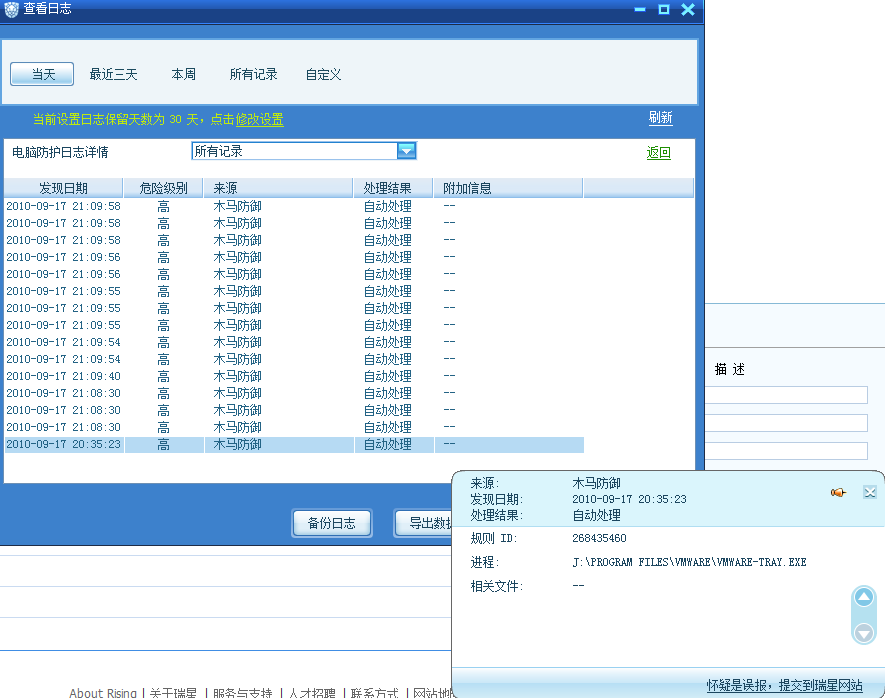Screen dimensions: 885x698
Task: Click the scroll down arrow in popup
Action: (863, 632)
